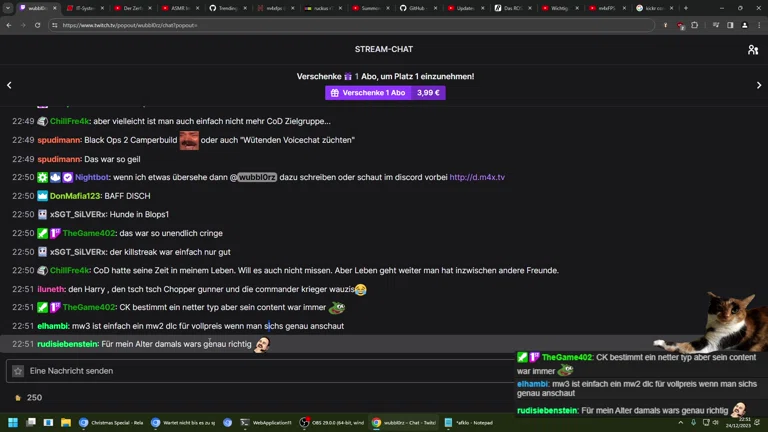Click the Eine Nachricht senden input field
Image resolution: width=768 pixels, height=432 pixels.
(260, 371)
